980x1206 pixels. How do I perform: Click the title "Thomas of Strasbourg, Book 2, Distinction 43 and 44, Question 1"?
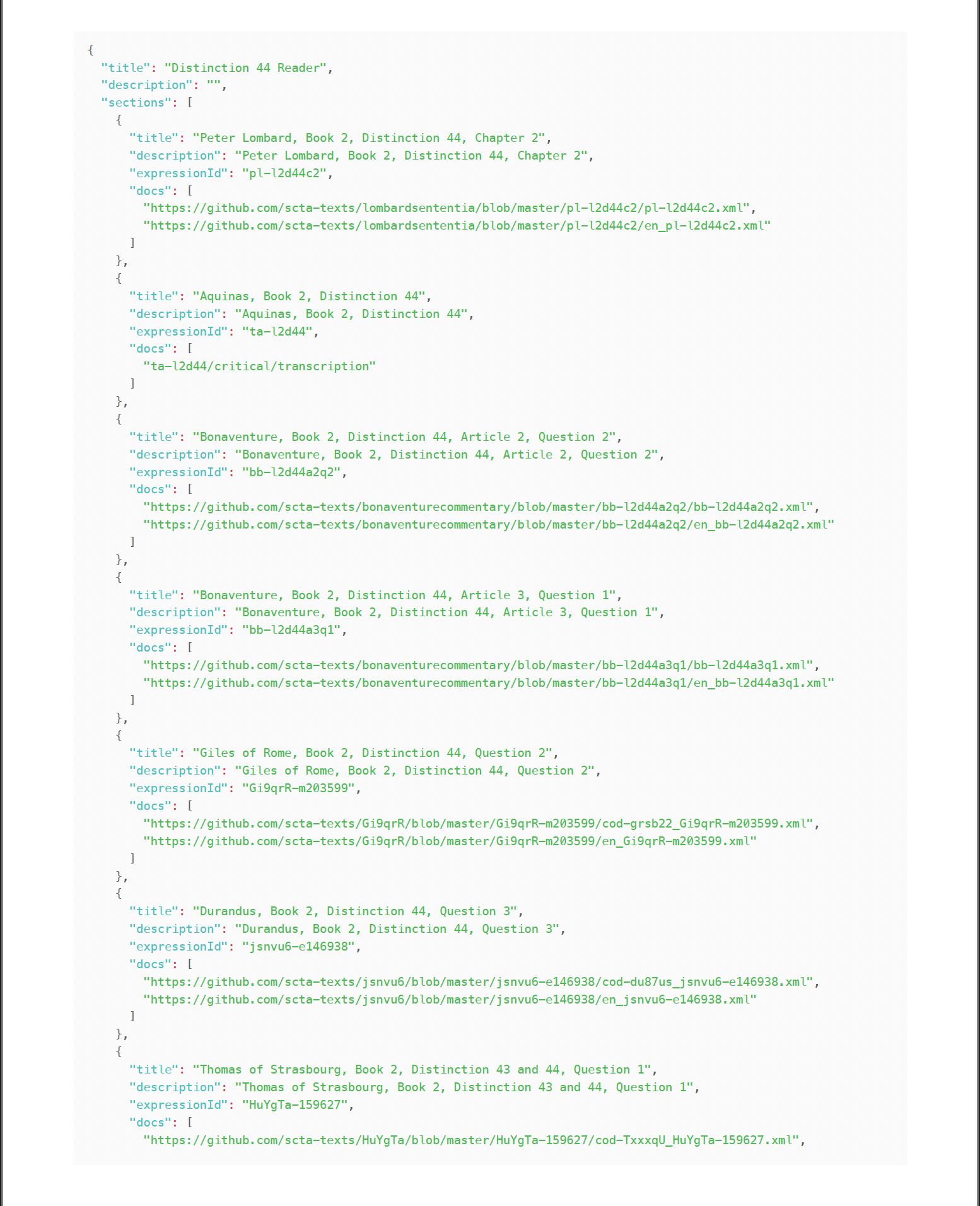point(422,1070)
